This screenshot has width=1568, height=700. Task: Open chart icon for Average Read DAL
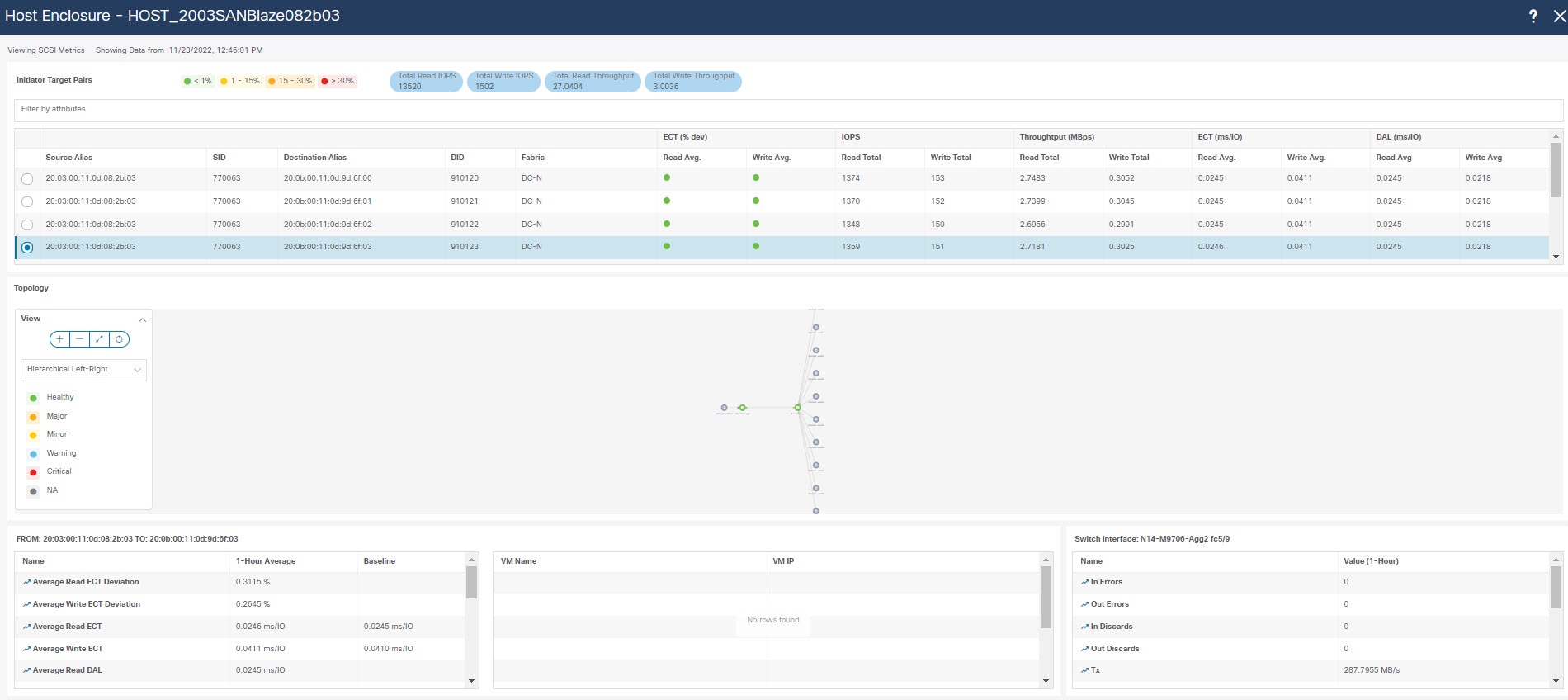click(x=26, y=671)
